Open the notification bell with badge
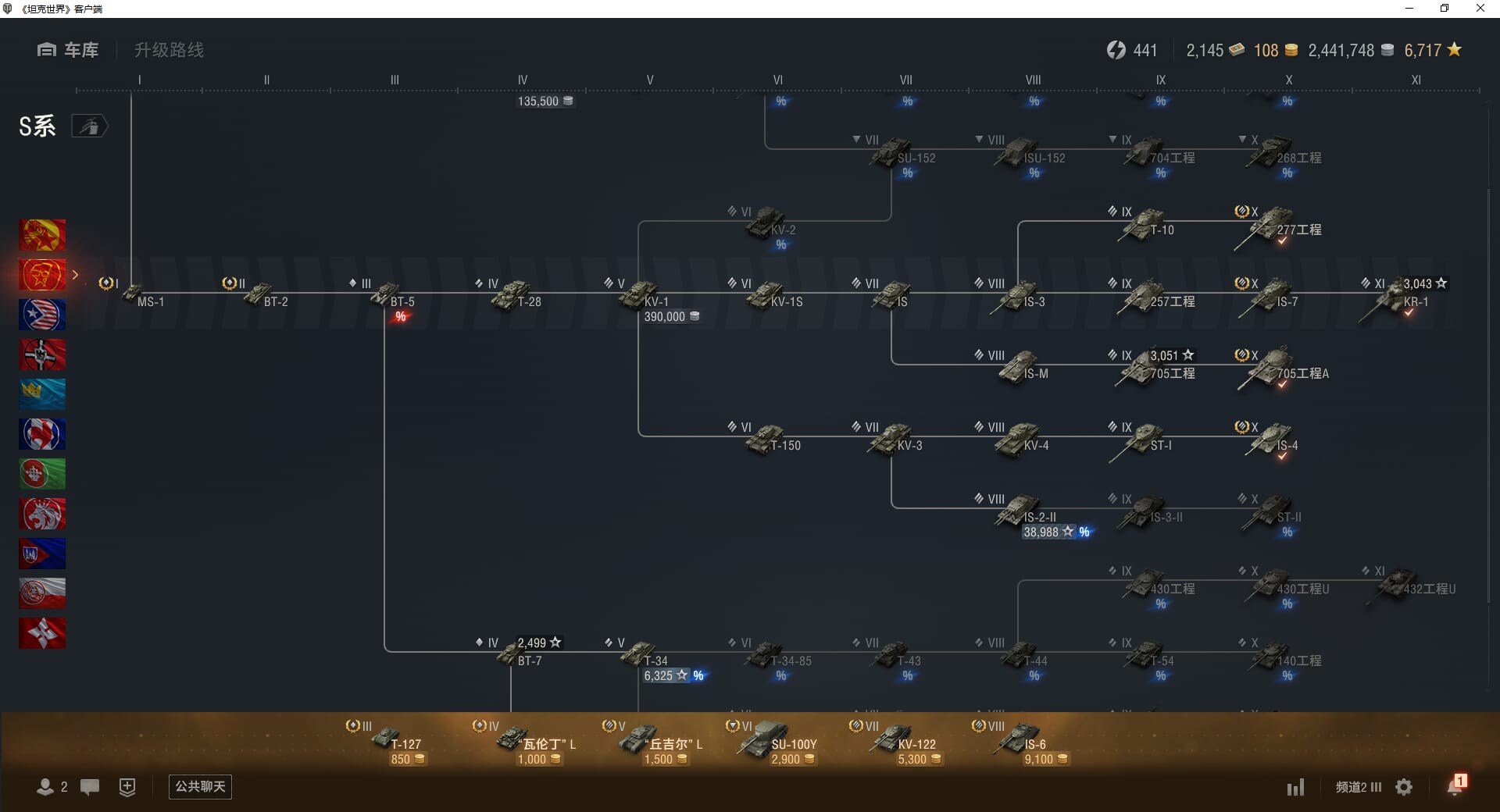 [1455, 785]
